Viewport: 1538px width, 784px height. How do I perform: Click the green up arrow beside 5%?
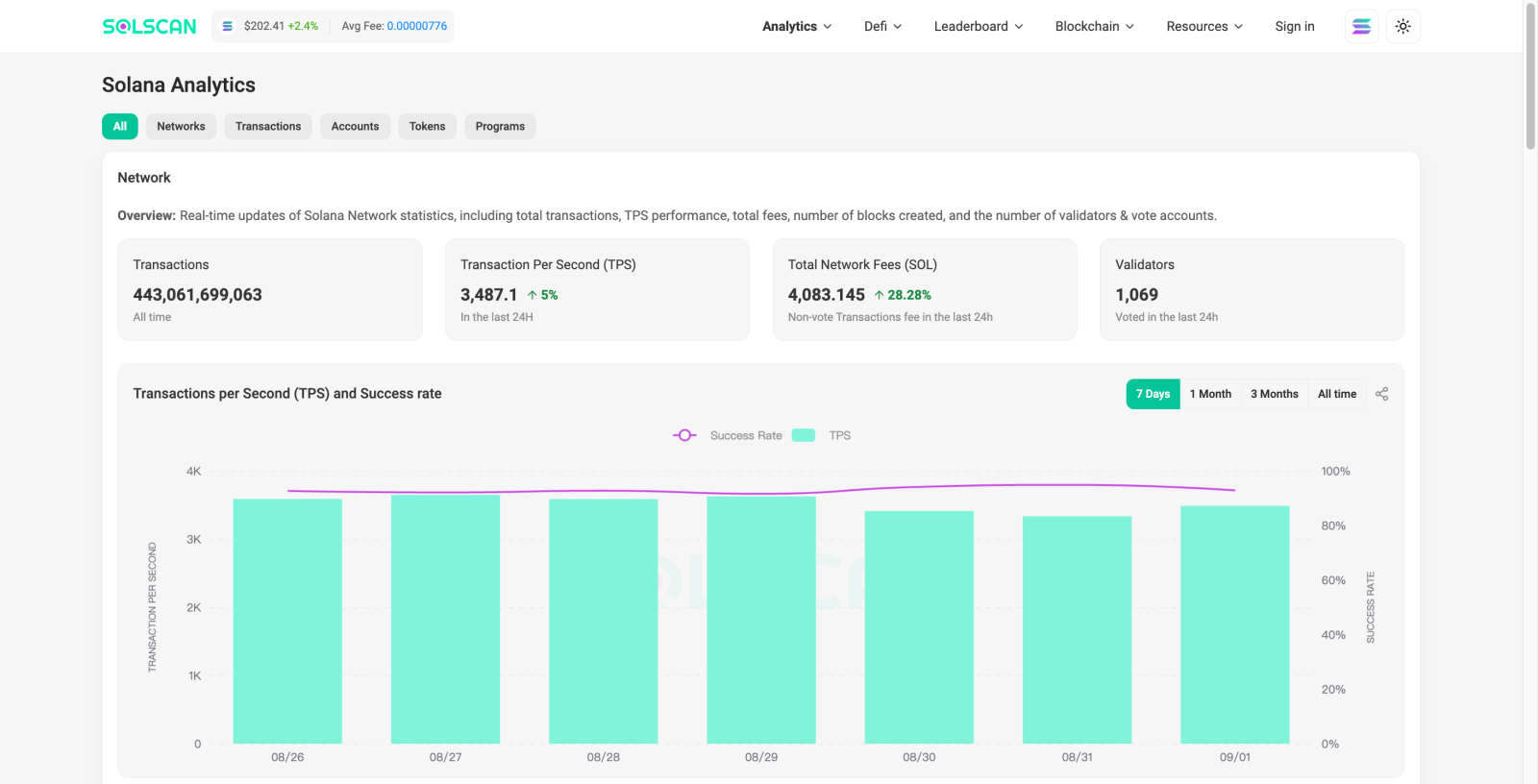(x=532, y=295)
